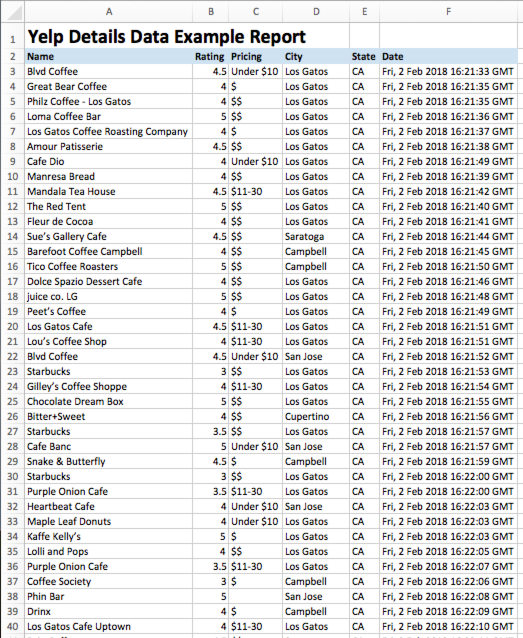This screenshot has width=523, height=638.
Task: Select column E header
Action: (364, 12)
